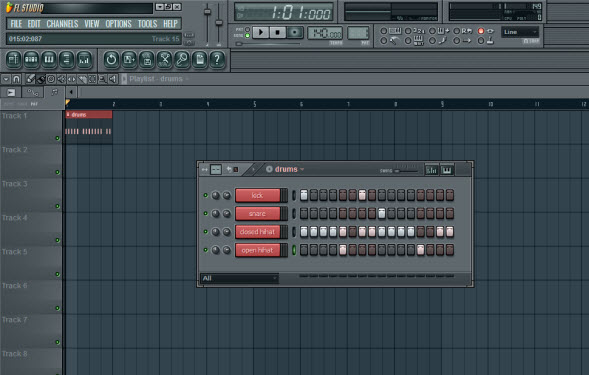Screen dimensions: 589x375
Task: Open the CHANNELS menu
Action: pos(62,24)
